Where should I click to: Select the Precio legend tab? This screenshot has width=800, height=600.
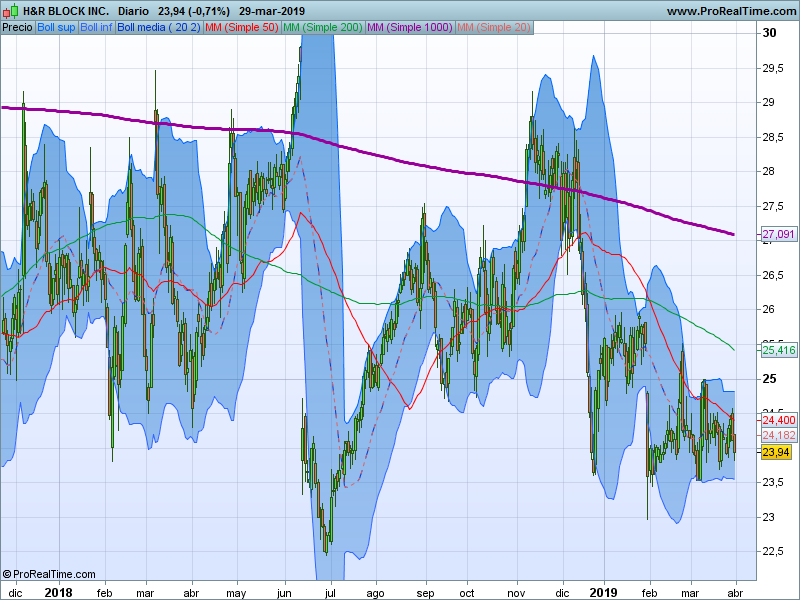click(x=17, y=28)
